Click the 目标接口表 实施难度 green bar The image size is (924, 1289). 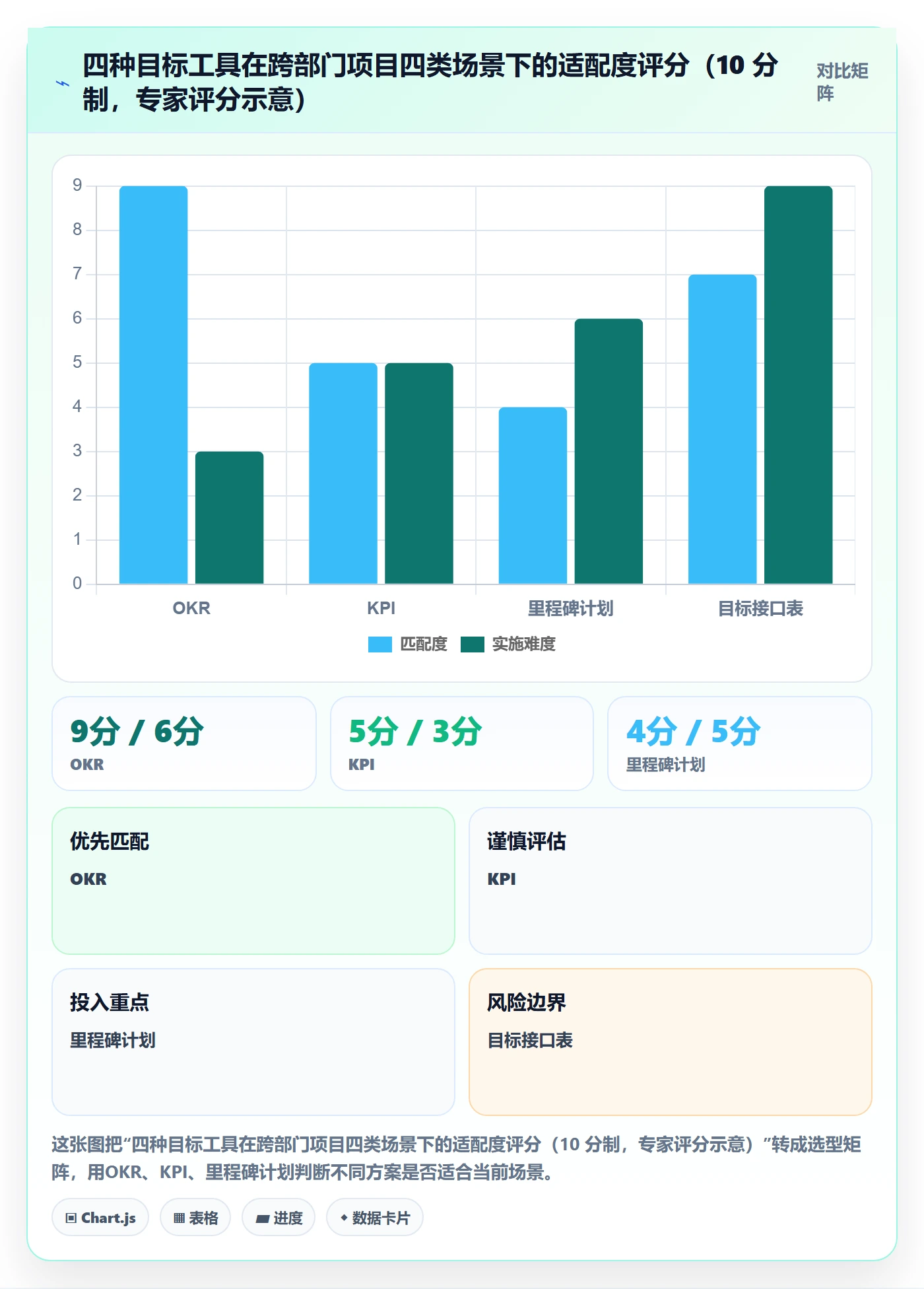coord(799,385)
